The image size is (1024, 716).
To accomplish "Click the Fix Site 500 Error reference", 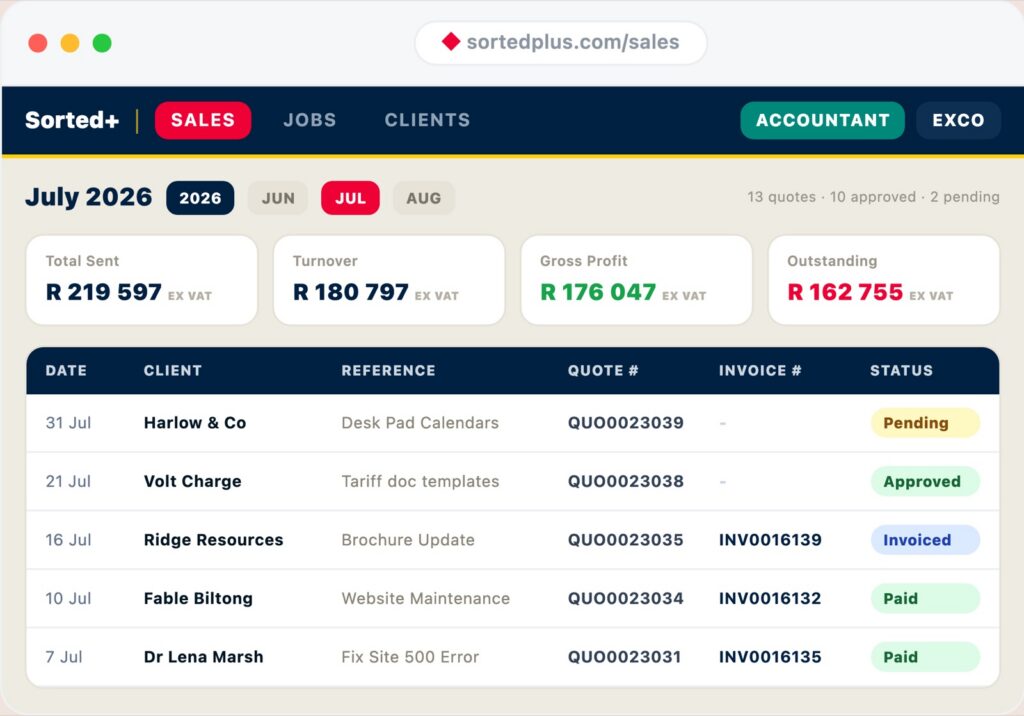I will pyautogui.click(x=410, y=657).
